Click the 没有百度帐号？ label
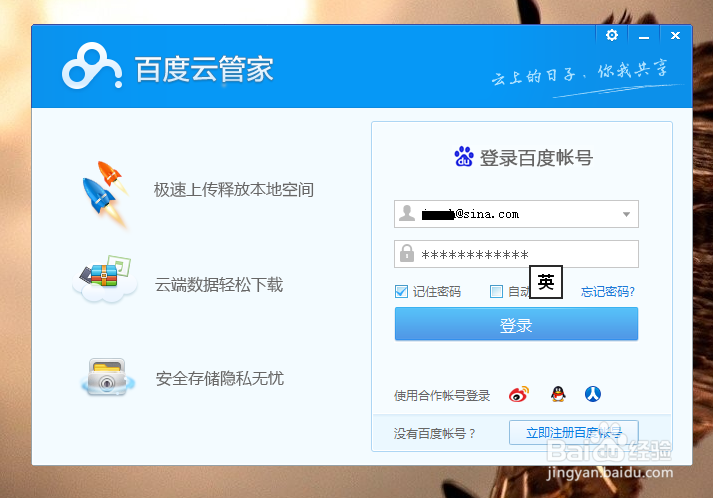Screen dimensions: 713x498 click(434, 433)
